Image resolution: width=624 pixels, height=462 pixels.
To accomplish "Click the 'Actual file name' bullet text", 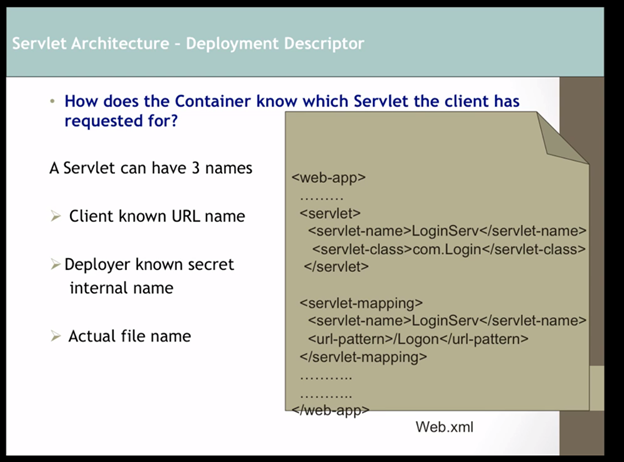I will click(x=130, y=336).
